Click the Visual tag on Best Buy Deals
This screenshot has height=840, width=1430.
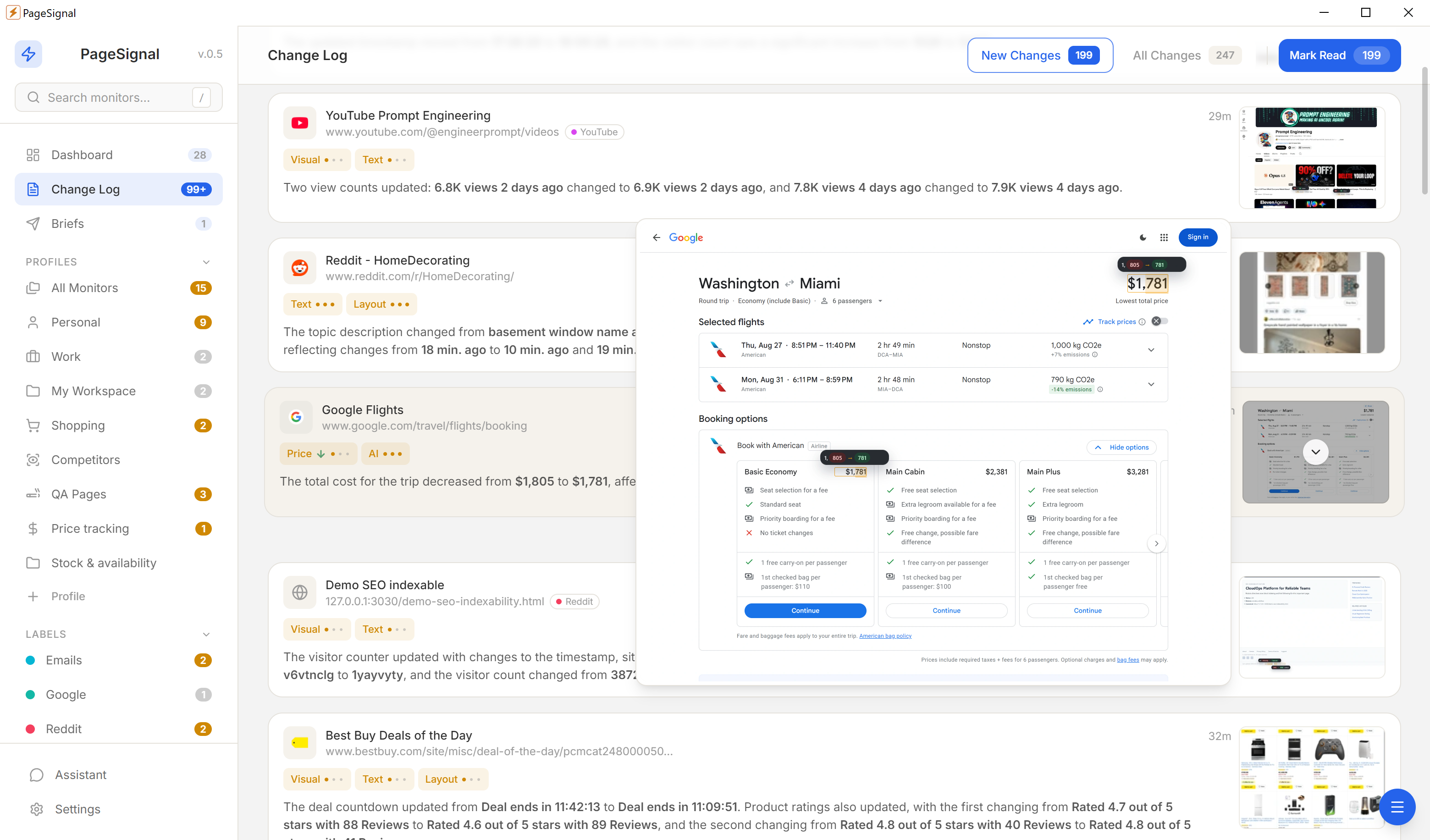[x=317, y=779]
